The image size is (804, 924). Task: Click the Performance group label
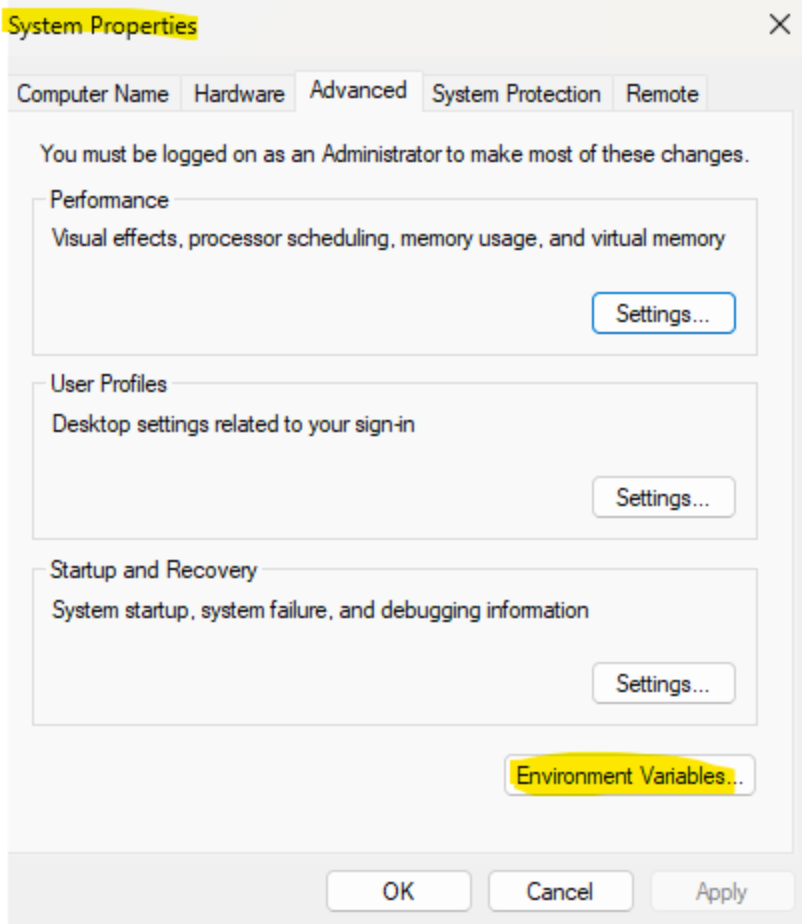tap(109, 200)
